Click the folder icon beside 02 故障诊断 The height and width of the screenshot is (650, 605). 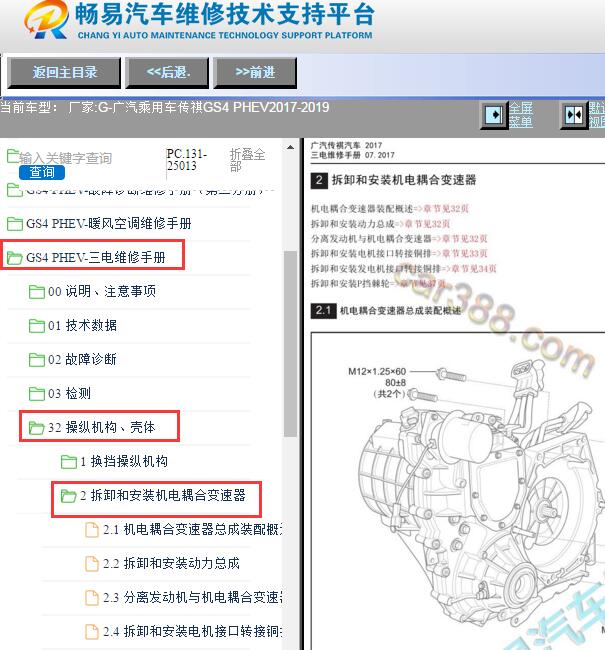36,360
